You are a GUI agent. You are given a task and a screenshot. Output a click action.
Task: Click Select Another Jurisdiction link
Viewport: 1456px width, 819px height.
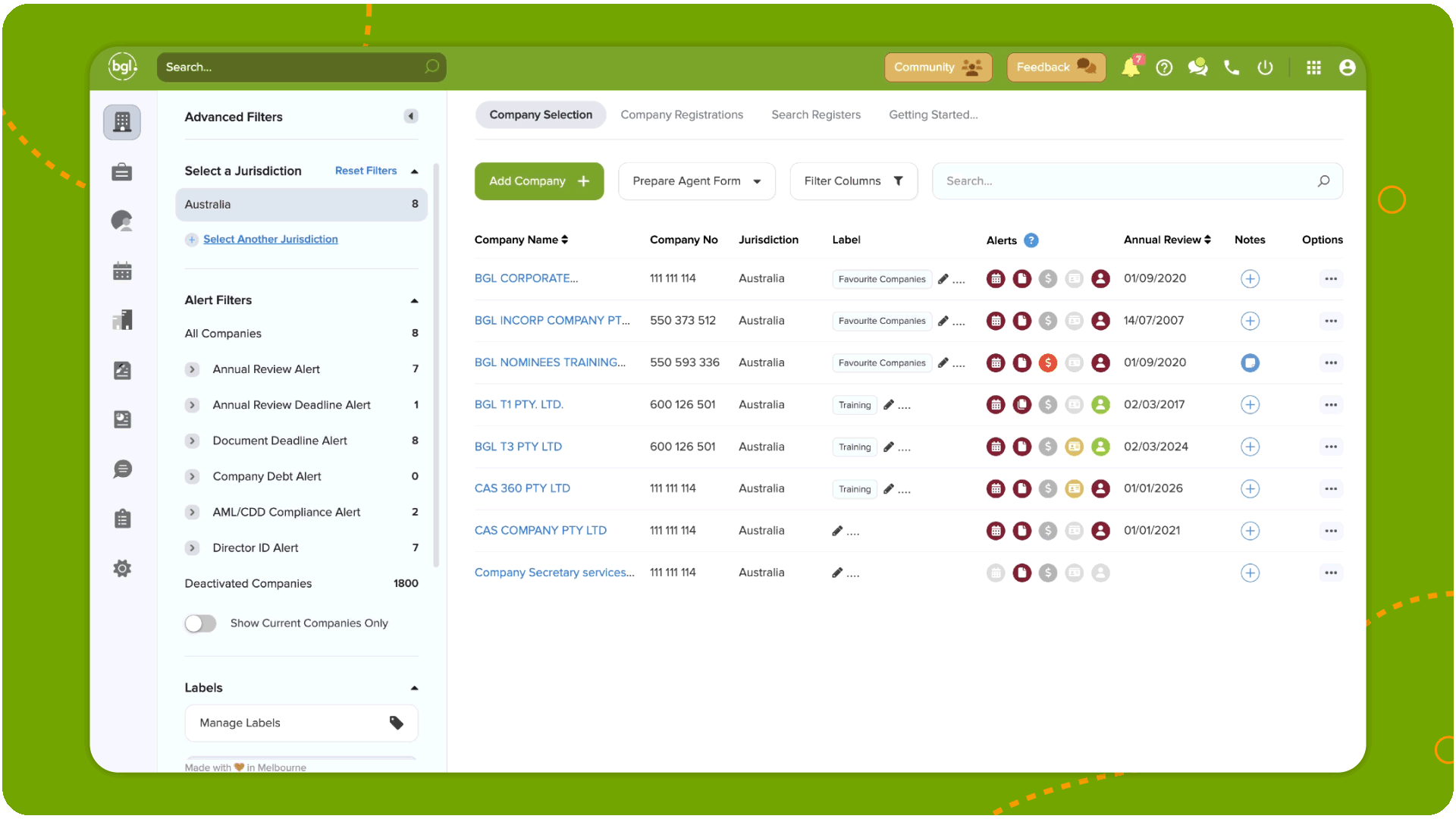[x=270, y=240]
